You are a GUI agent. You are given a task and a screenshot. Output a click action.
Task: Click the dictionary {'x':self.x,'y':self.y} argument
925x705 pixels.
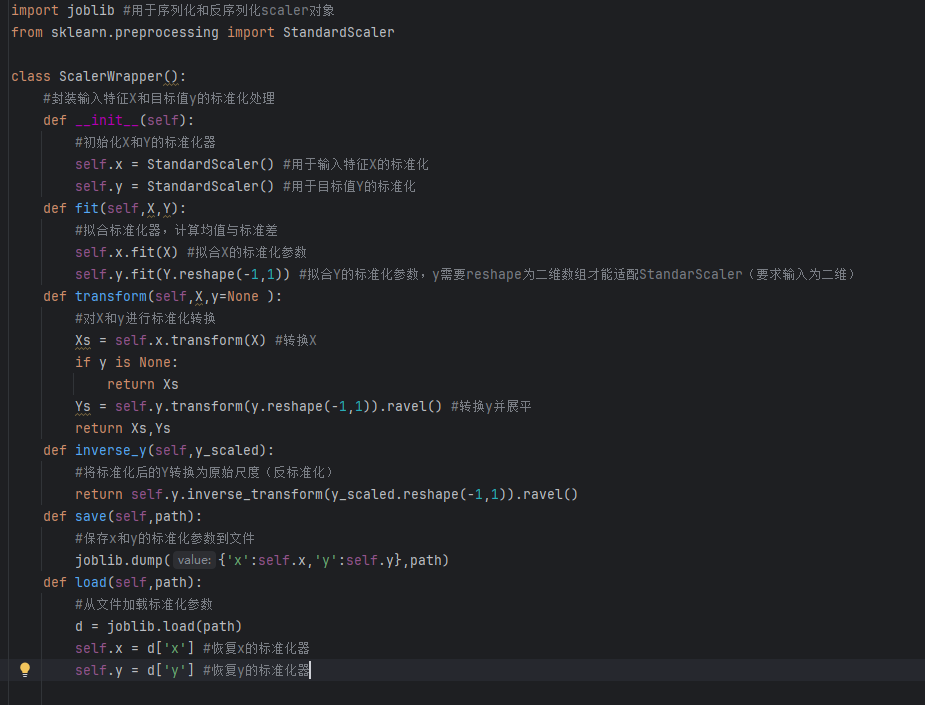point(310,560)
